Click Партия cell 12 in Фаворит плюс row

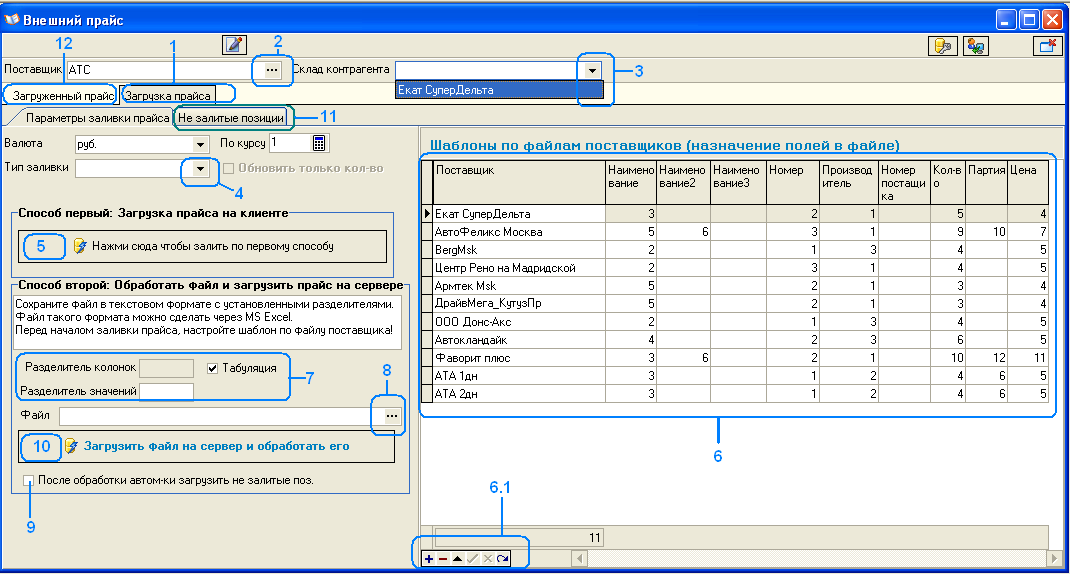986,358
